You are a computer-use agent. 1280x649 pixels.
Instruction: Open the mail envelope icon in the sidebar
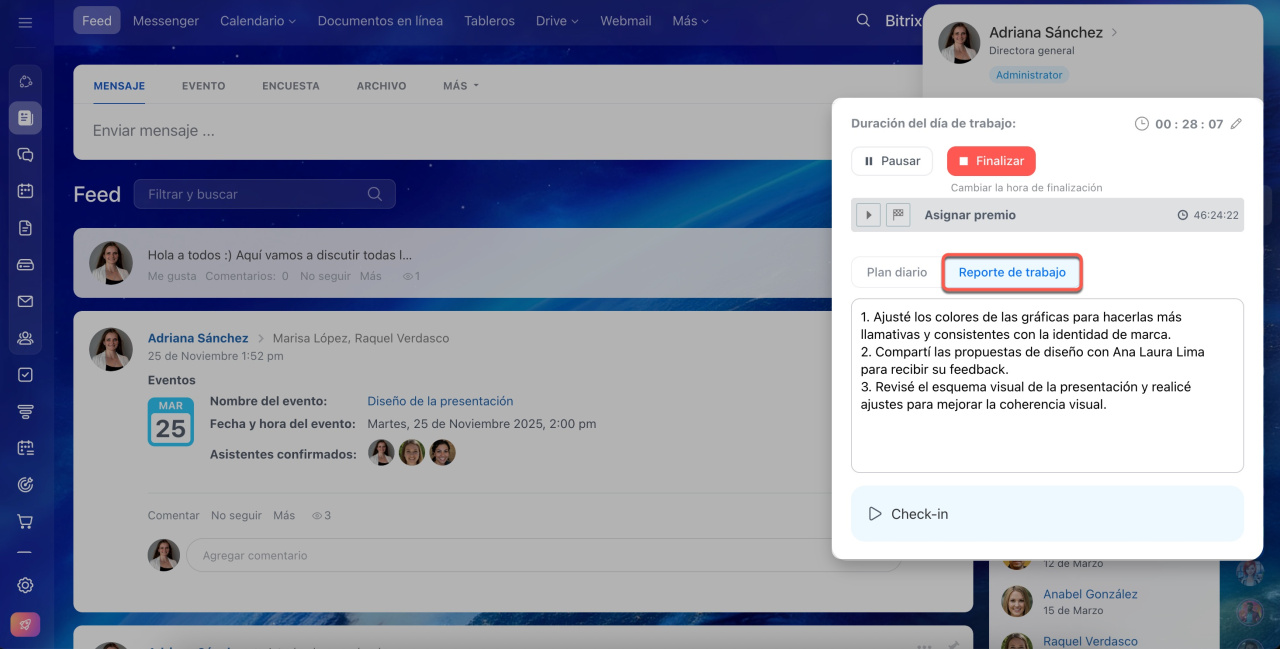point(25,301)
